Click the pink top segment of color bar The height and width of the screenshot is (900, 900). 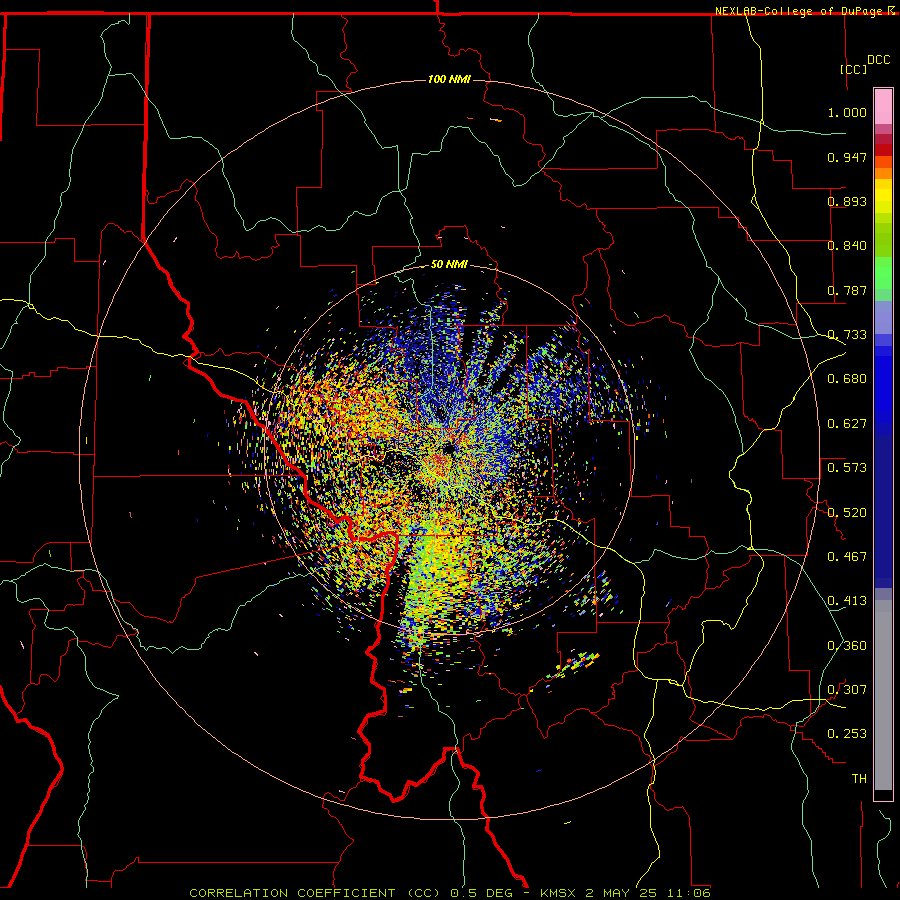pyautogui.click(x=883, y=107)
